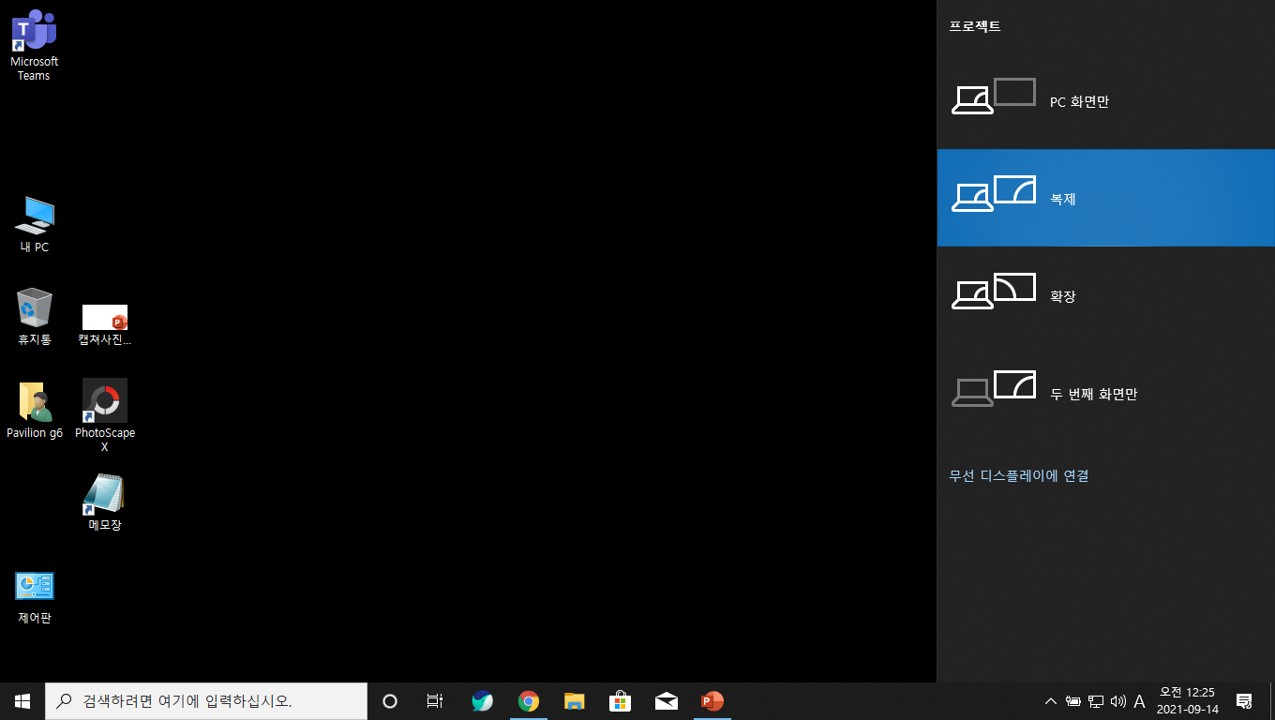Focus the taskbar search box
This screenshot has width=1275, height=720.
[x=207, y=701]
